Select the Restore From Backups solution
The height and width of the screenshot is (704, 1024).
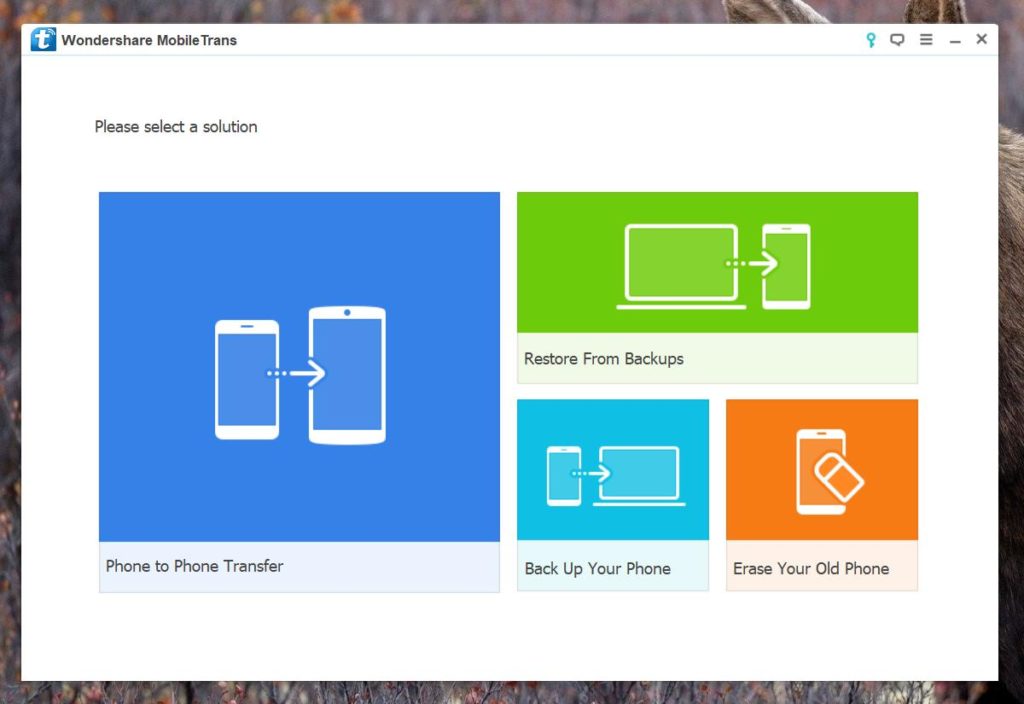pyautogui.click(x=716, y=287)
